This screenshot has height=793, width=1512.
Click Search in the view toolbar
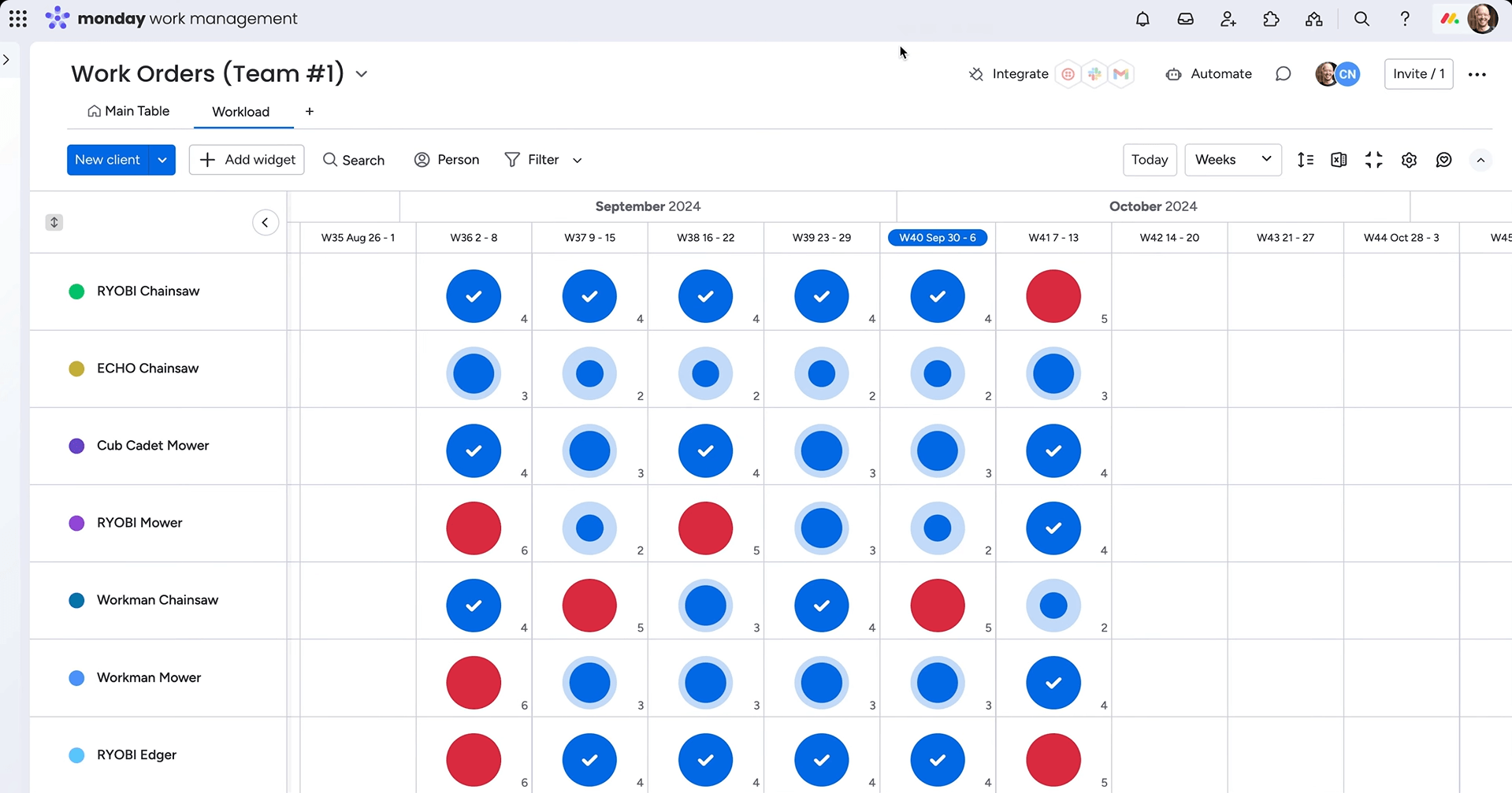(354, 160)
